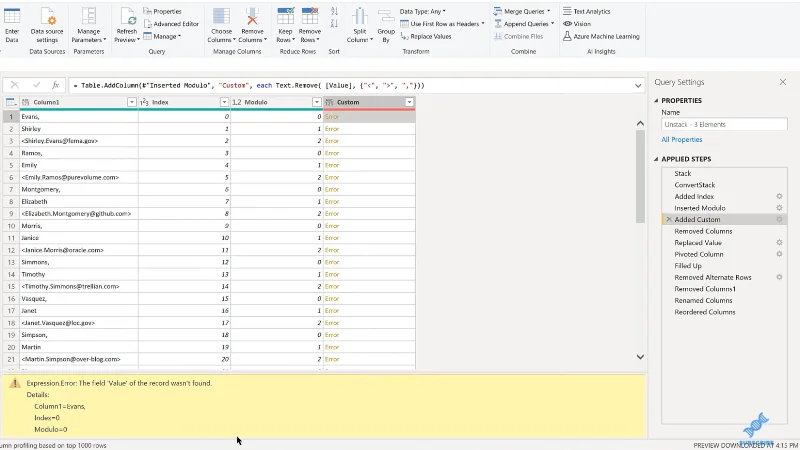Open the Enter Data tool
Image resolution: width=800 pixels, height=450 pixels.
(12, 24)
